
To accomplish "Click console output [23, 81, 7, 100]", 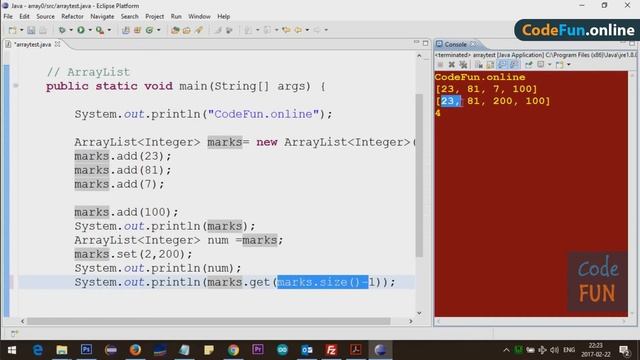I will click(486, 89).
